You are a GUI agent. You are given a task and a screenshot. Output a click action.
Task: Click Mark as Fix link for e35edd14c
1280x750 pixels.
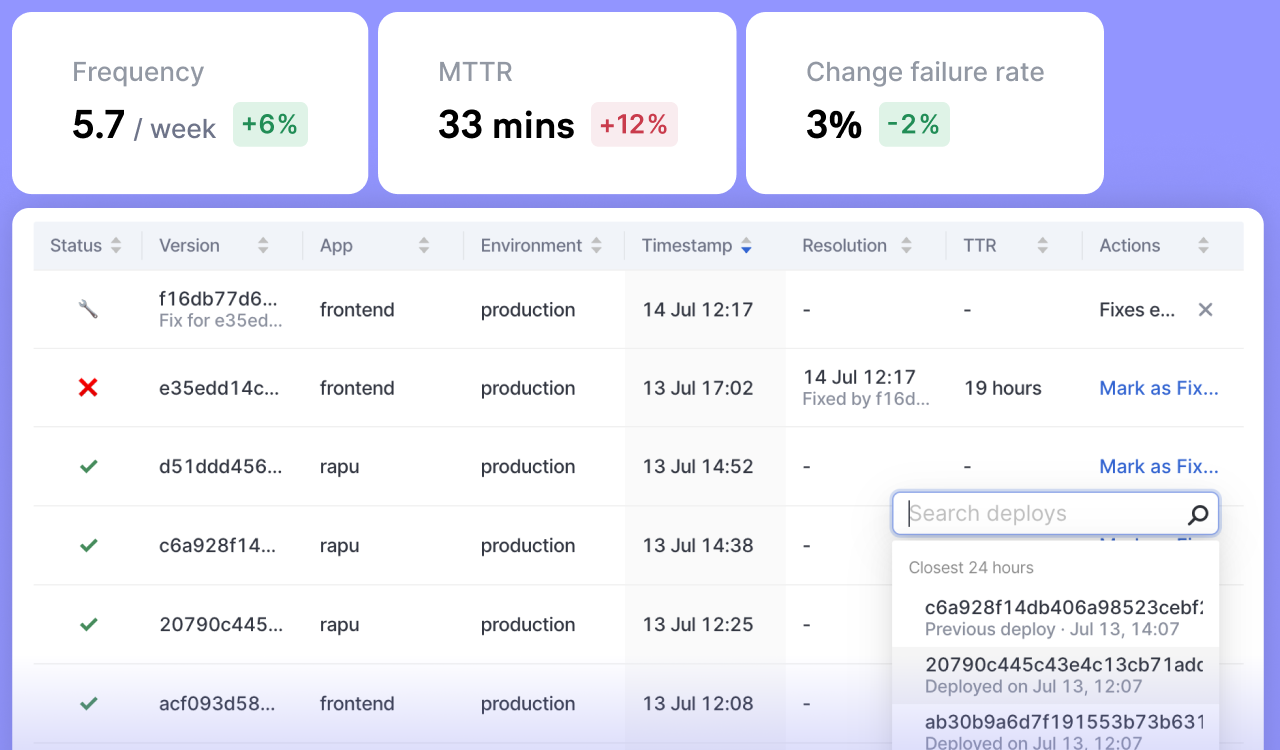coord(1159,388)
